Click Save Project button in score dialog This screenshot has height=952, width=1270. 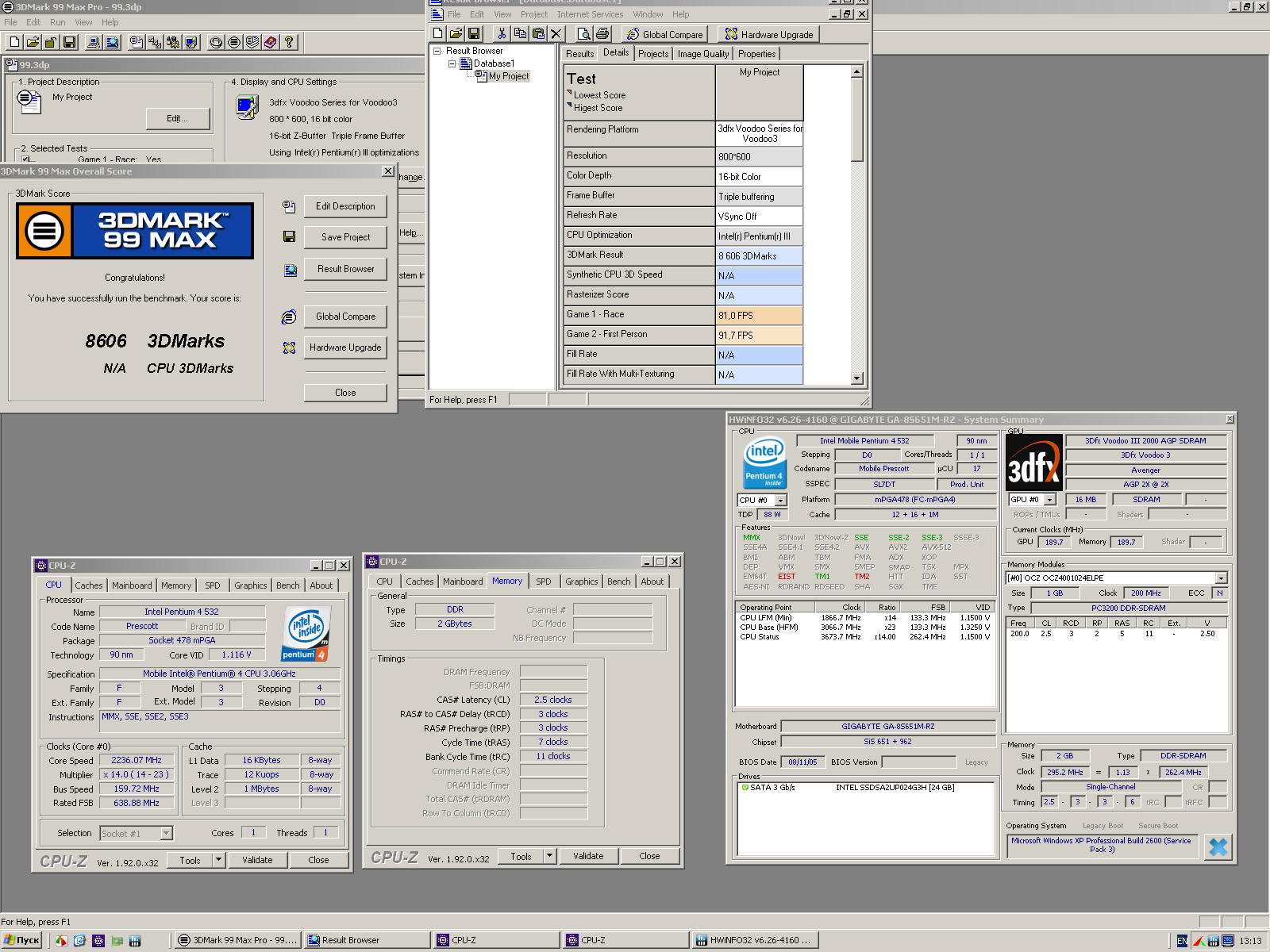345,237
